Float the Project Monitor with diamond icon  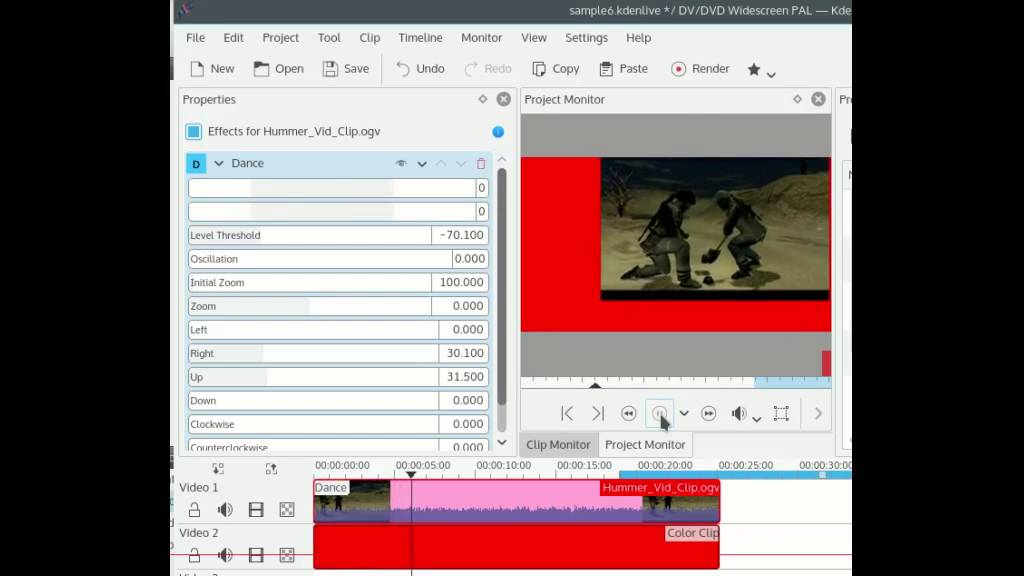point(797,99)
